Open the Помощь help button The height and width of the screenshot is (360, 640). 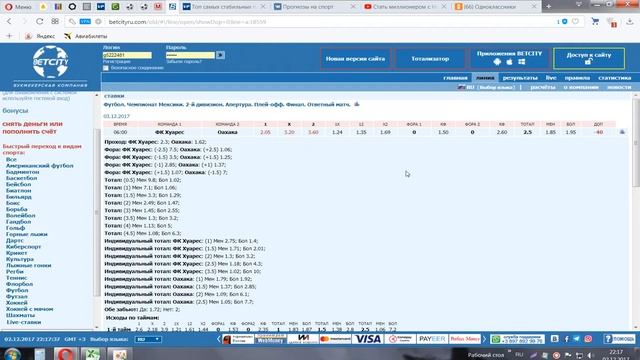click(x=619, y=339)
